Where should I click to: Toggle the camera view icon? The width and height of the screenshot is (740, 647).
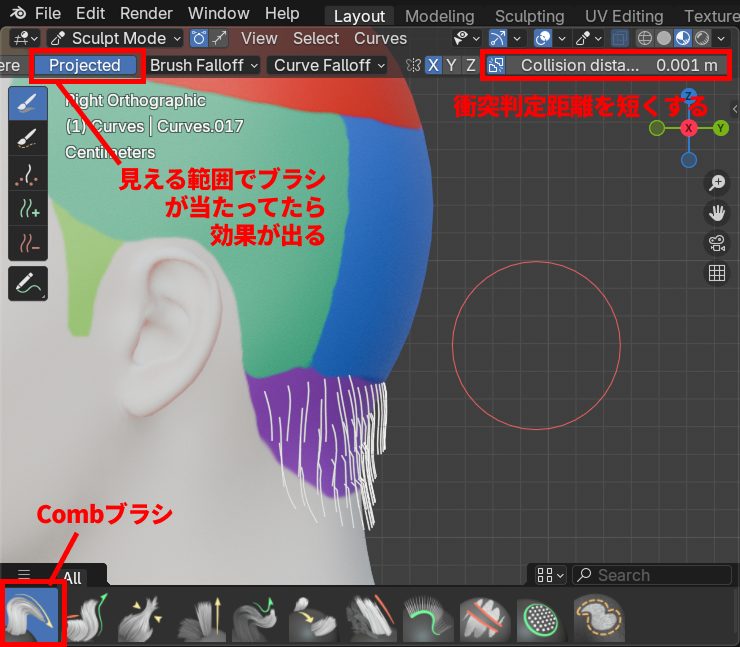pos(716,242)
